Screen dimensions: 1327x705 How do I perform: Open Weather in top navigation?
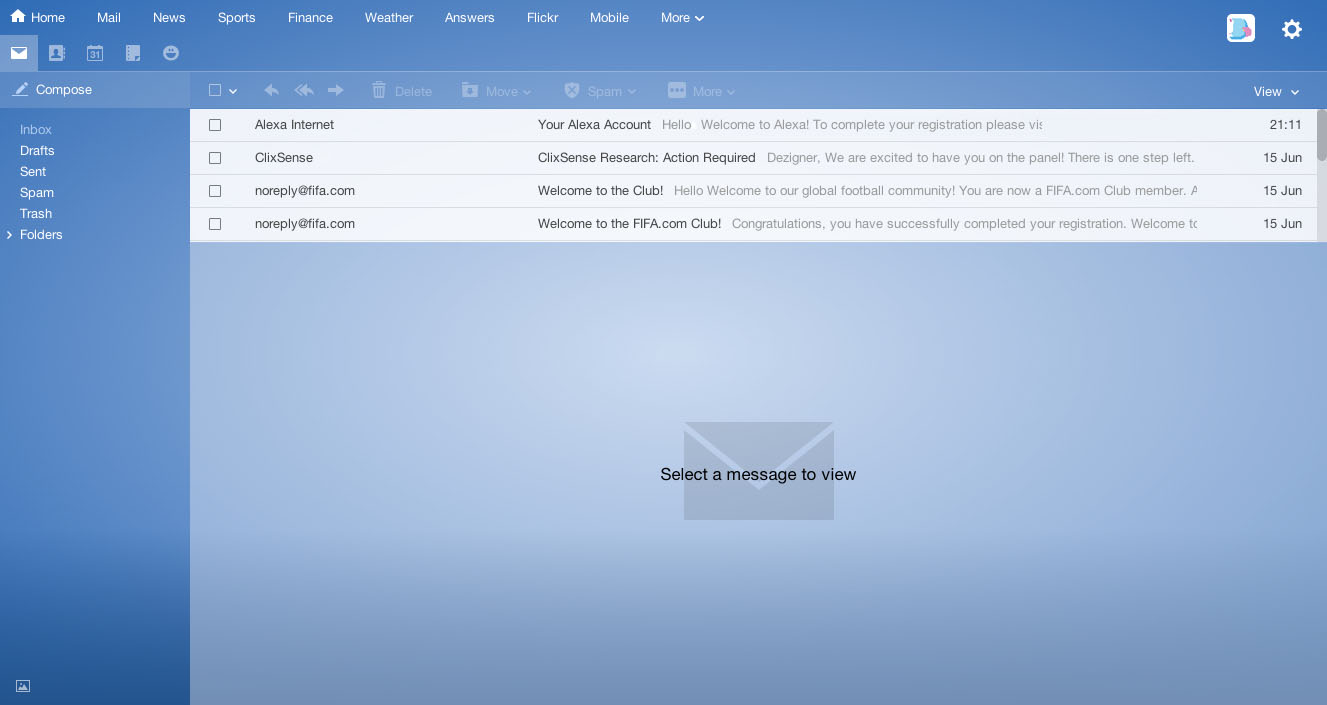tap(389, 17)
